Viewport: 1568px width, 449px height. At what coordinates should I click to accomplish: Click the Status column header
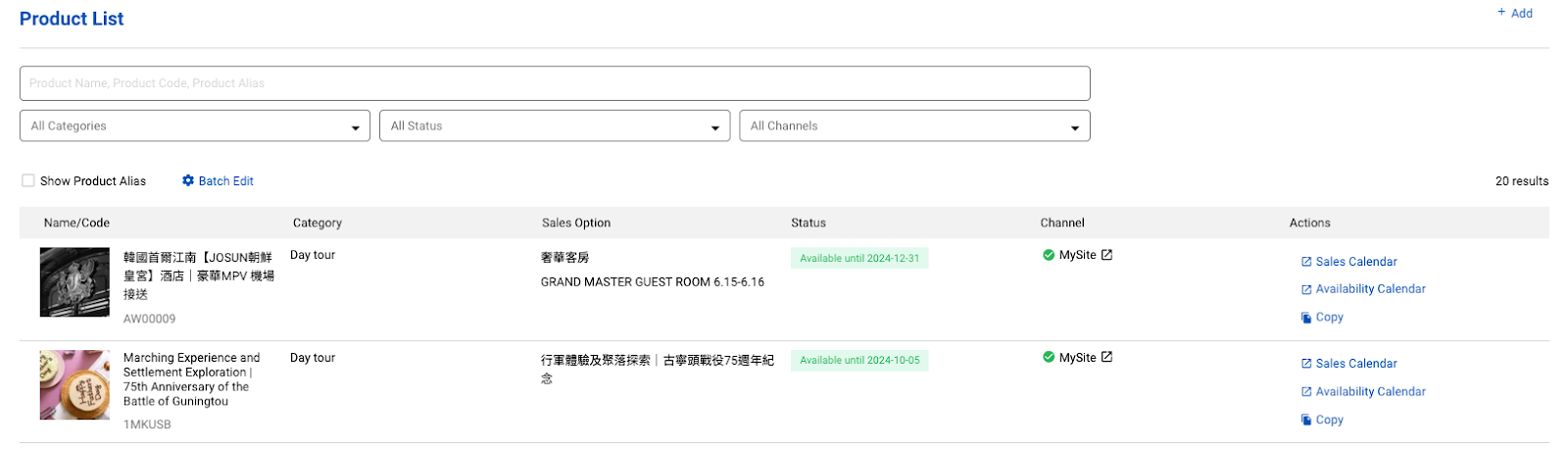[x=808, y=224]
